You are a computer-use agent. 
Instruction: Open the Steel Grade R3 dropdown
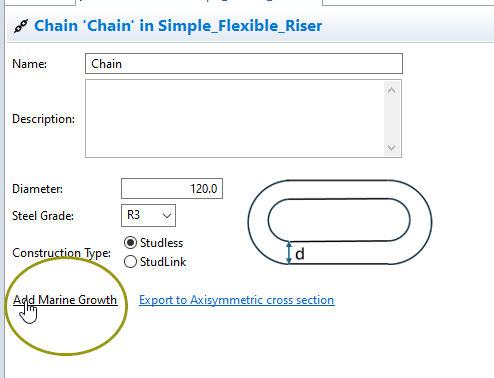(148, 215)
